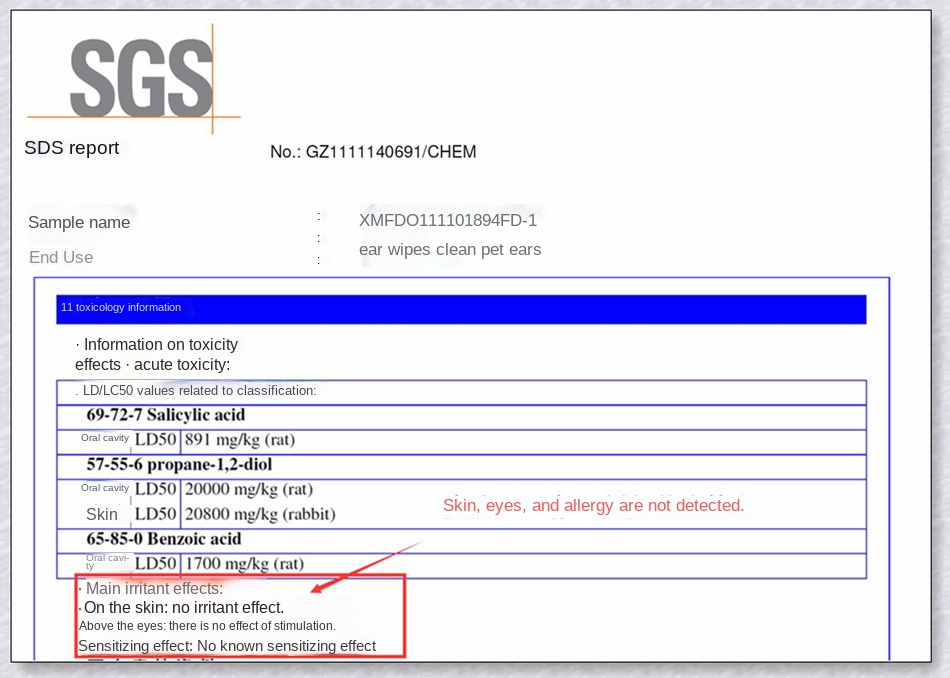Screen dimensions: 950x678
Task: Click the 20800 mg/kg (rabbit) skin value
Action: point(260,514)
